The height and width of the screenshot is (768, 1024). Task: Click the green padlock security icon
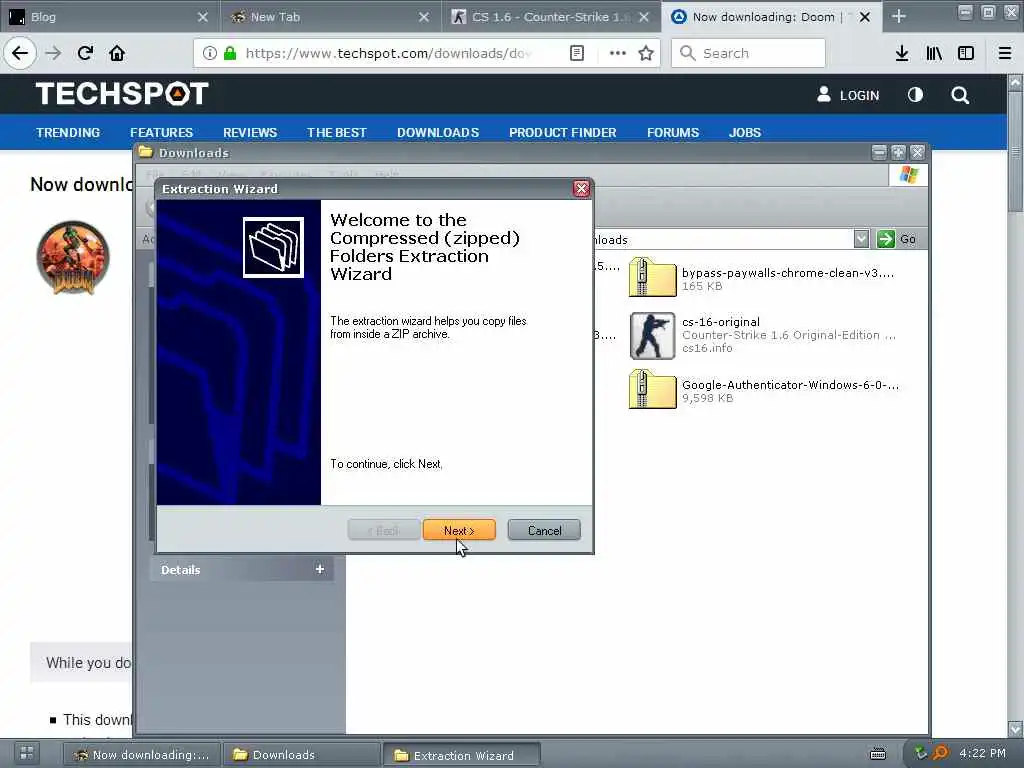[230, 53]
